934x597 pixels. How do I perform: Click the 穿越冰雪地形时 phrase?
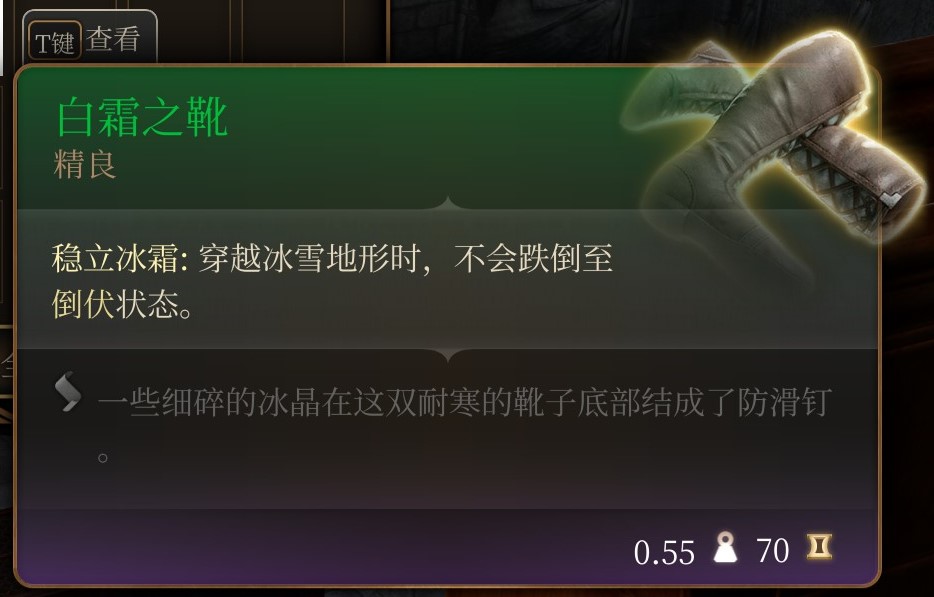coord(309,259)
